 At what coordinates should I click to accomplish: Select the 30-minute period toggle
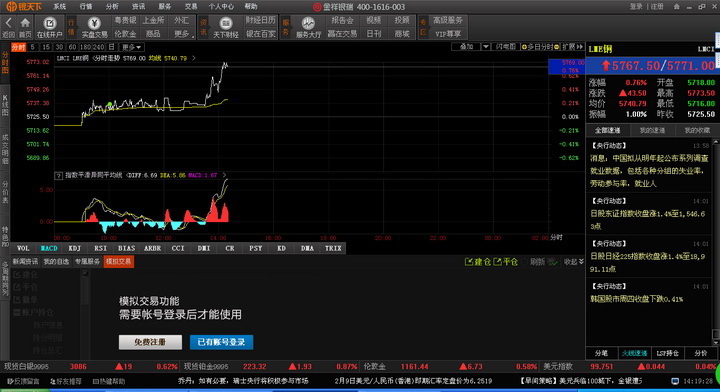coord(59,47)
